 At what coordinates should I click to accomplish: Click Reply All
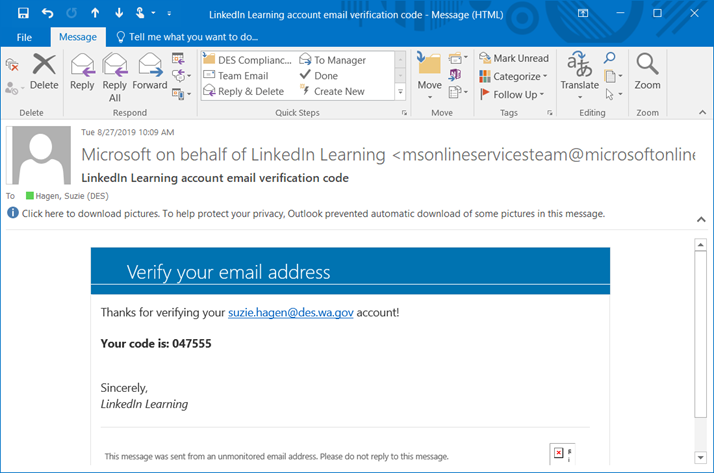(115, 77)
